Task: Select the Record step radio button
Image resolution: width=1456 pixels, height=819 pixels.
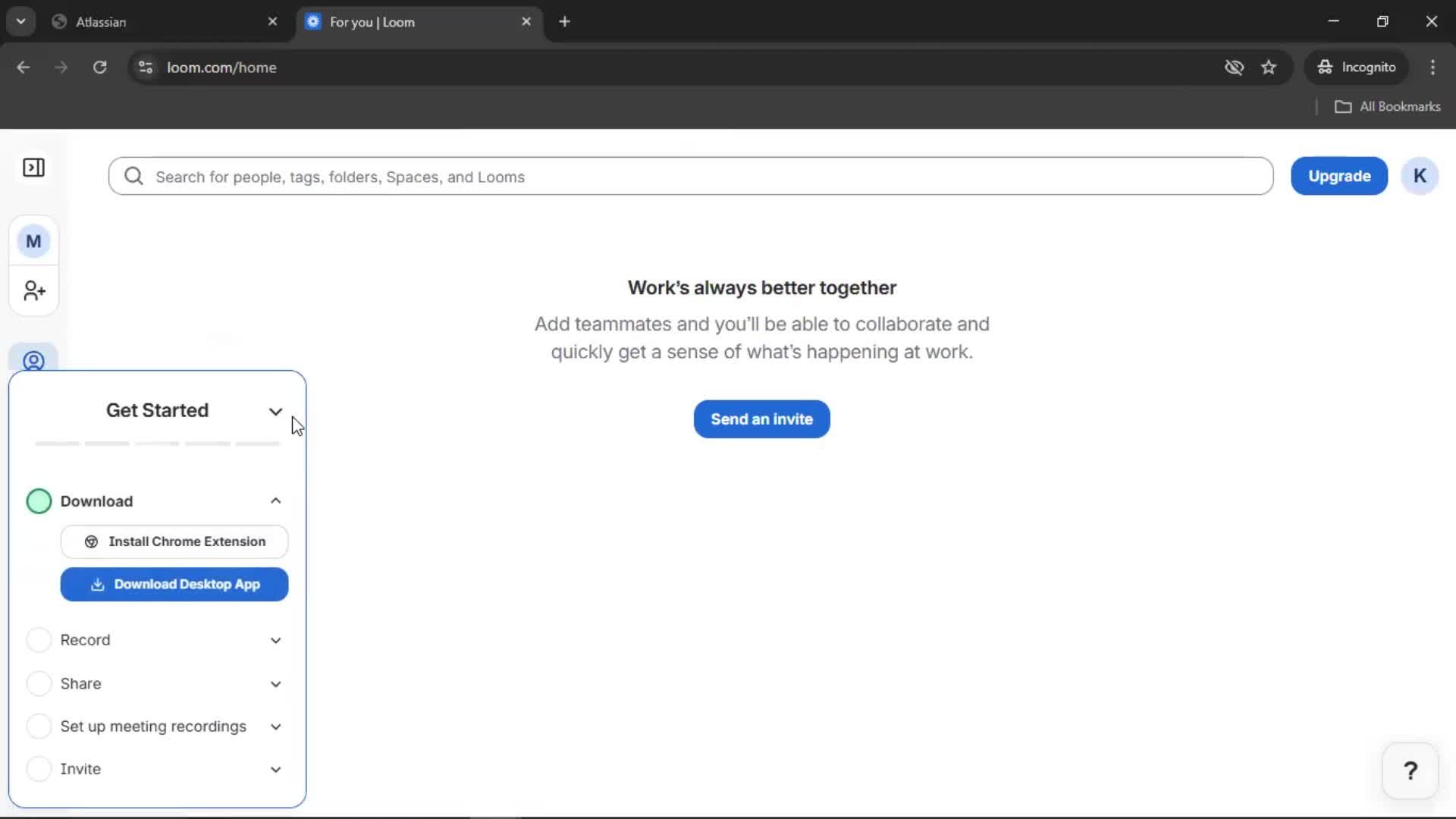Action: point(39,640)
